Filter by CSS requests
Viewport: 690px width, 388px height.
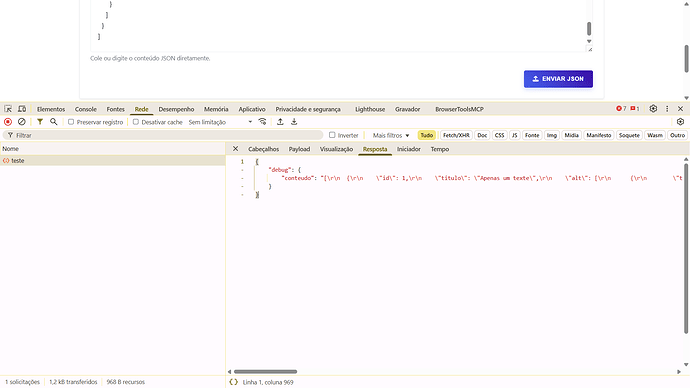tap(499, 135)
